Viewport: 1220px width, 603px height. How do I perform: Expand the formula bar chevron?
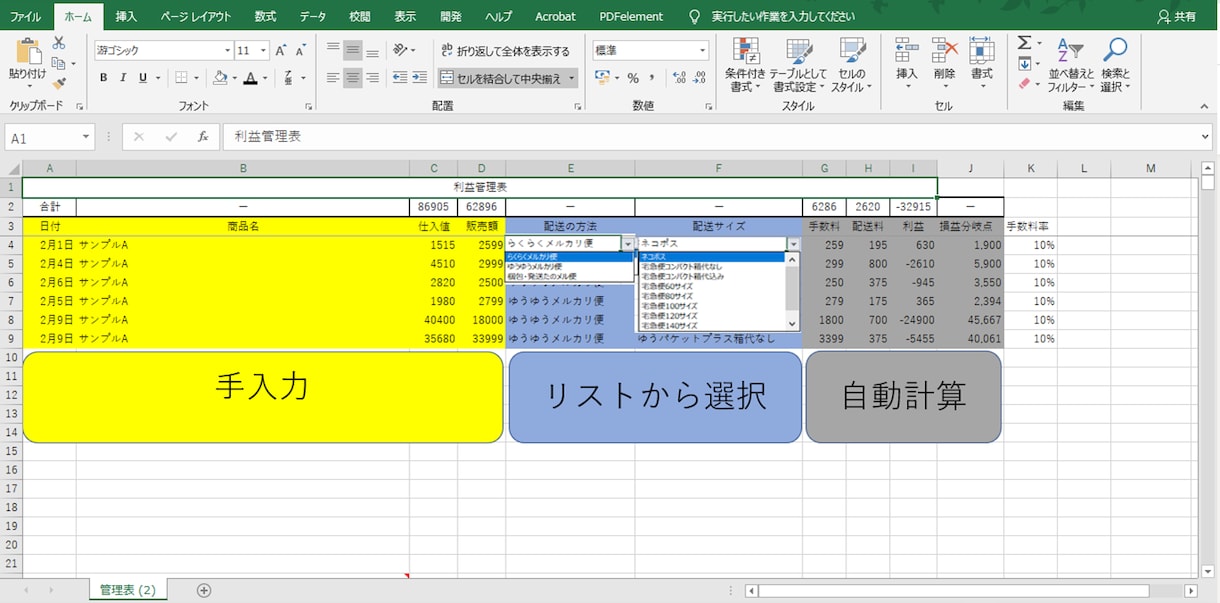point(1204,138)
